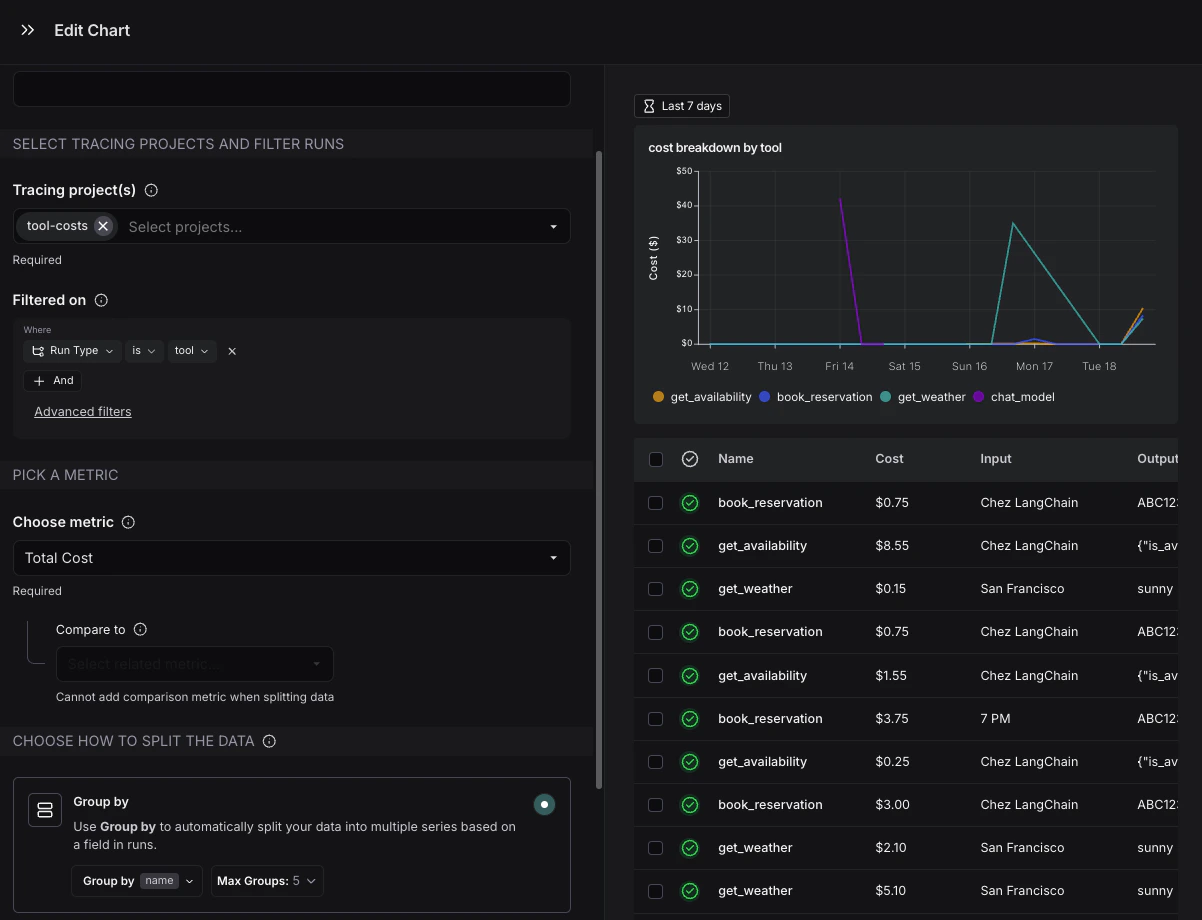Remove the tool-costs project tag

[103, 226]
